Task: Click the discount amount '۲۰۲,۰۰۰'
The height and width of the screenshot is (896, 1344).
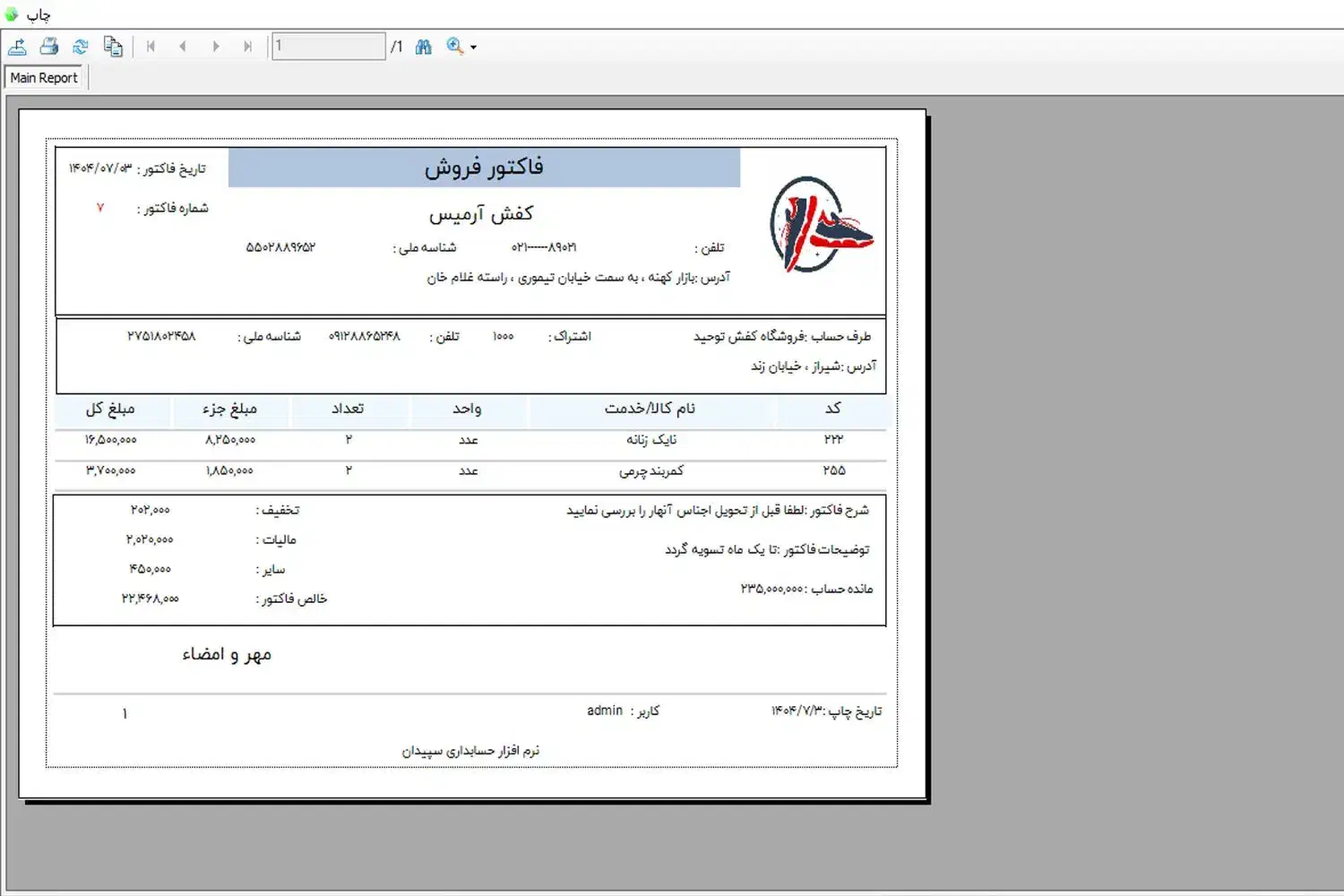Action: click(x=150, y=510)
